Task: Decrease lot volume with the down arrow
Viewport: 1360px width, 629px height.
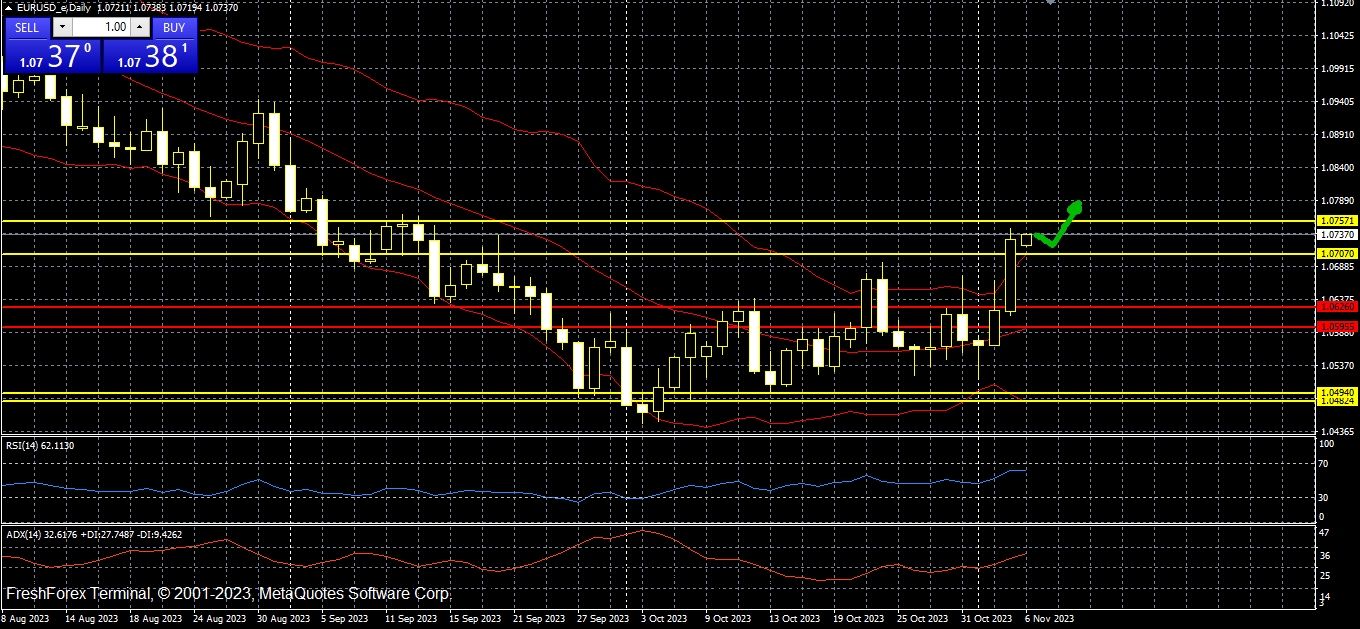Action: tap(63, 28)
